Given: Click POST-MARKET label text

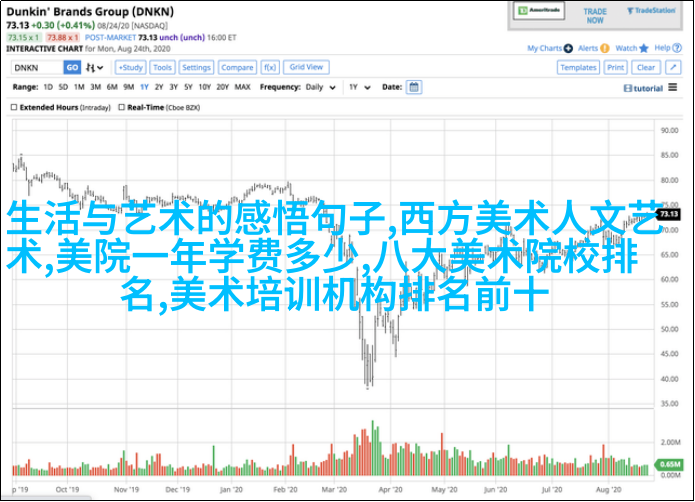Looking at the screenshot, I should [x=110, y=38].
